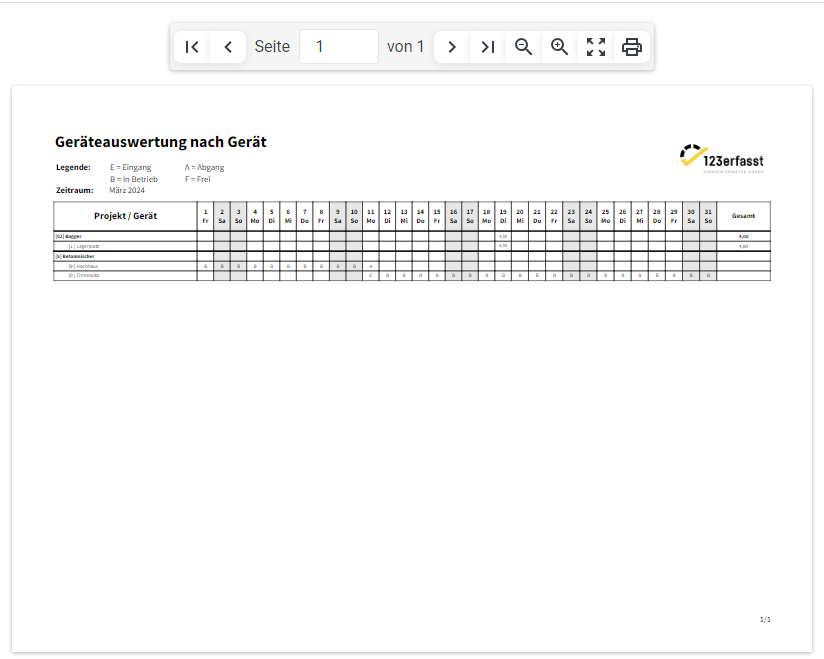Viewport: 824px width, 659px height.
Task: Select the 'Hochhaus' row label
Action: (83, 266)
